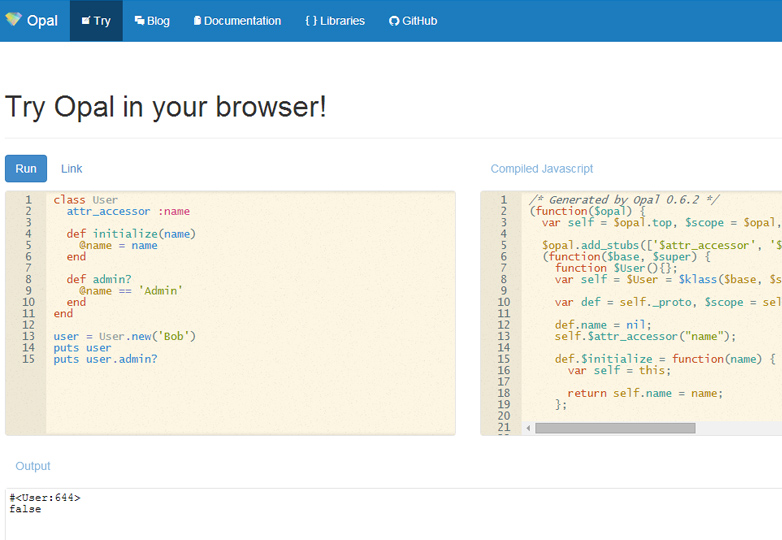Click the horizontal scrollbar thumb in compiled pane
Screen dimensions: 782x540
pyautogui.click(x=615, y=428)
